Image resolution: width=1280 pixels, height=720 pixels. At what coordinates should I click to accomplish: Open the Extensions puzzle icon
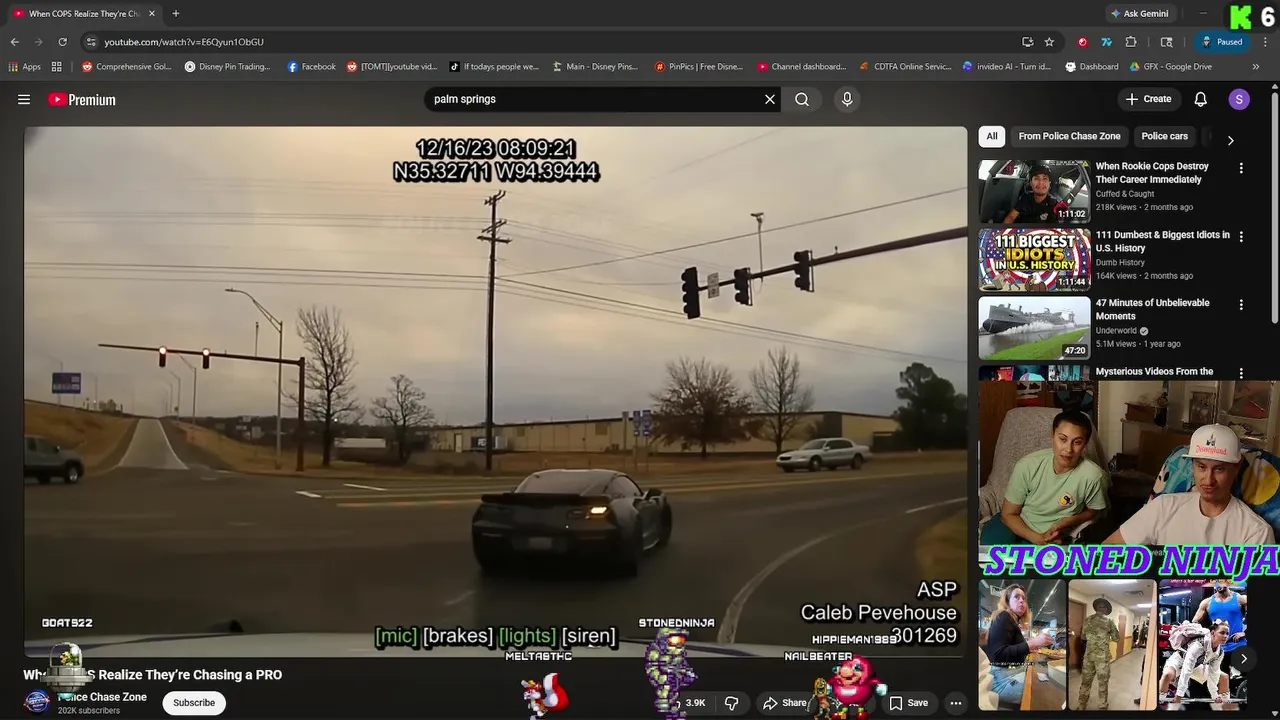(x=1131, y=42)
